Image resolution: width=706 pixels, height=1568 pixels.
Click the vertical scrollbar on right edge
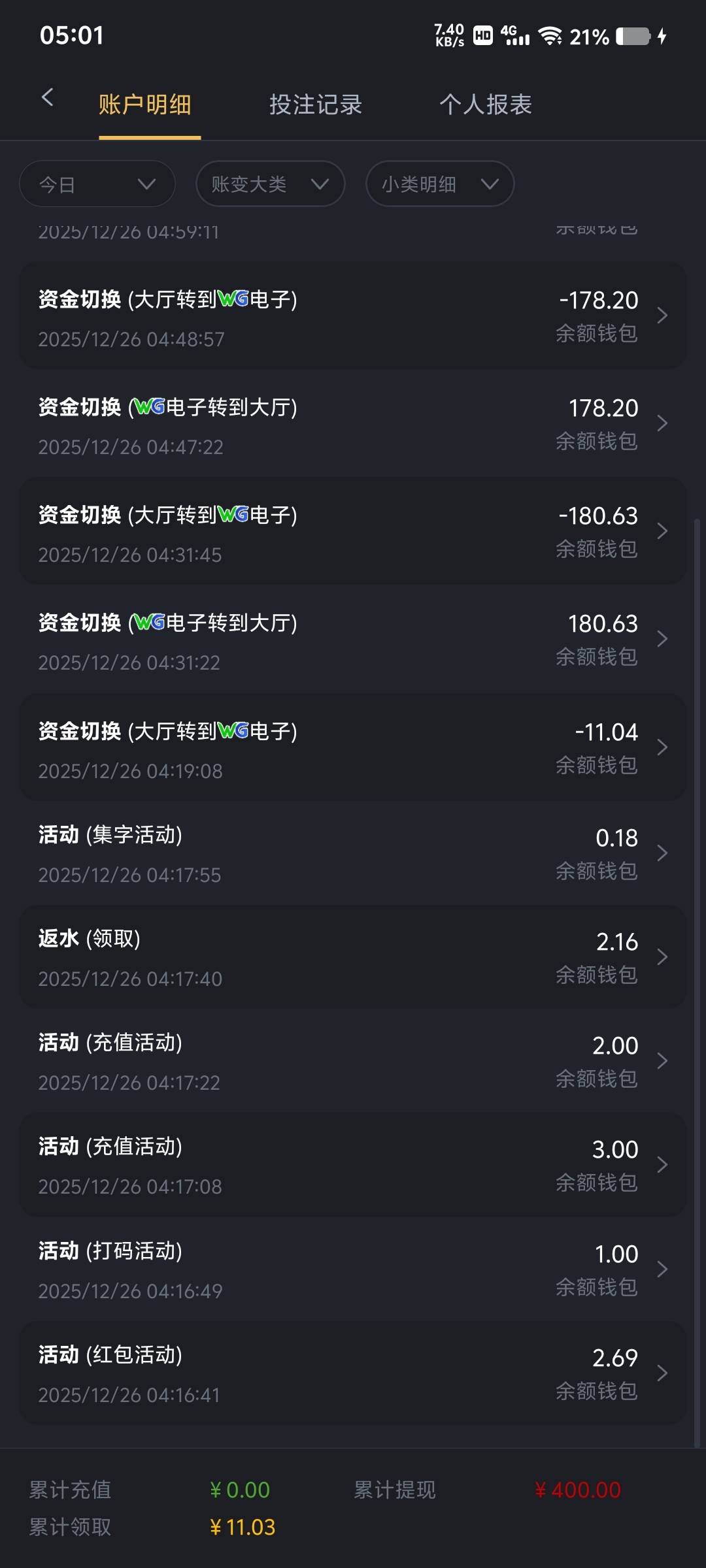[x=697, y=980]
